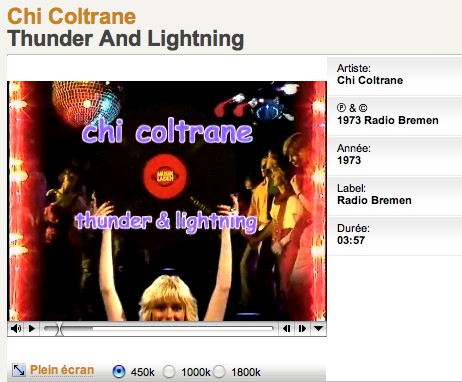Select the Artiste Chi Coltrane info row

(x=395, y=76)
